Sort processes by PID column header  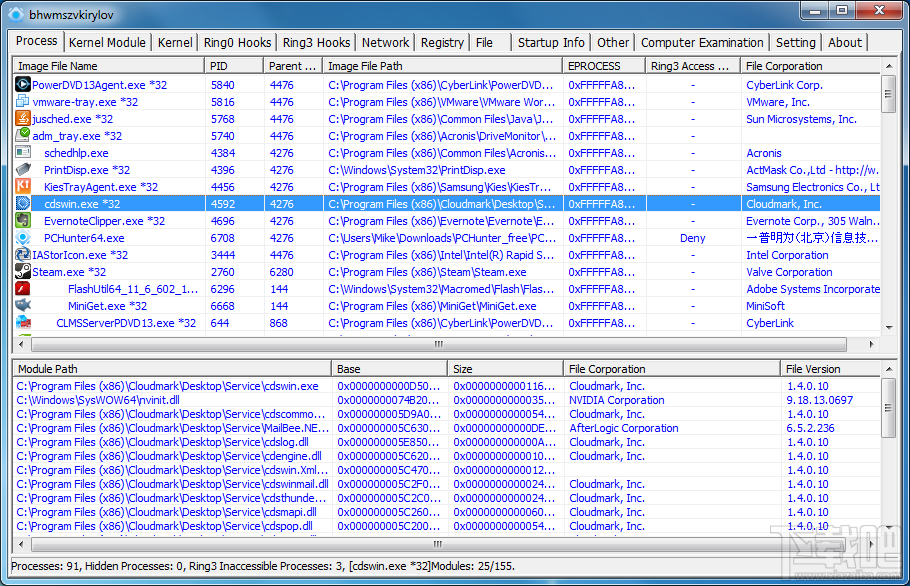[234, 66]
